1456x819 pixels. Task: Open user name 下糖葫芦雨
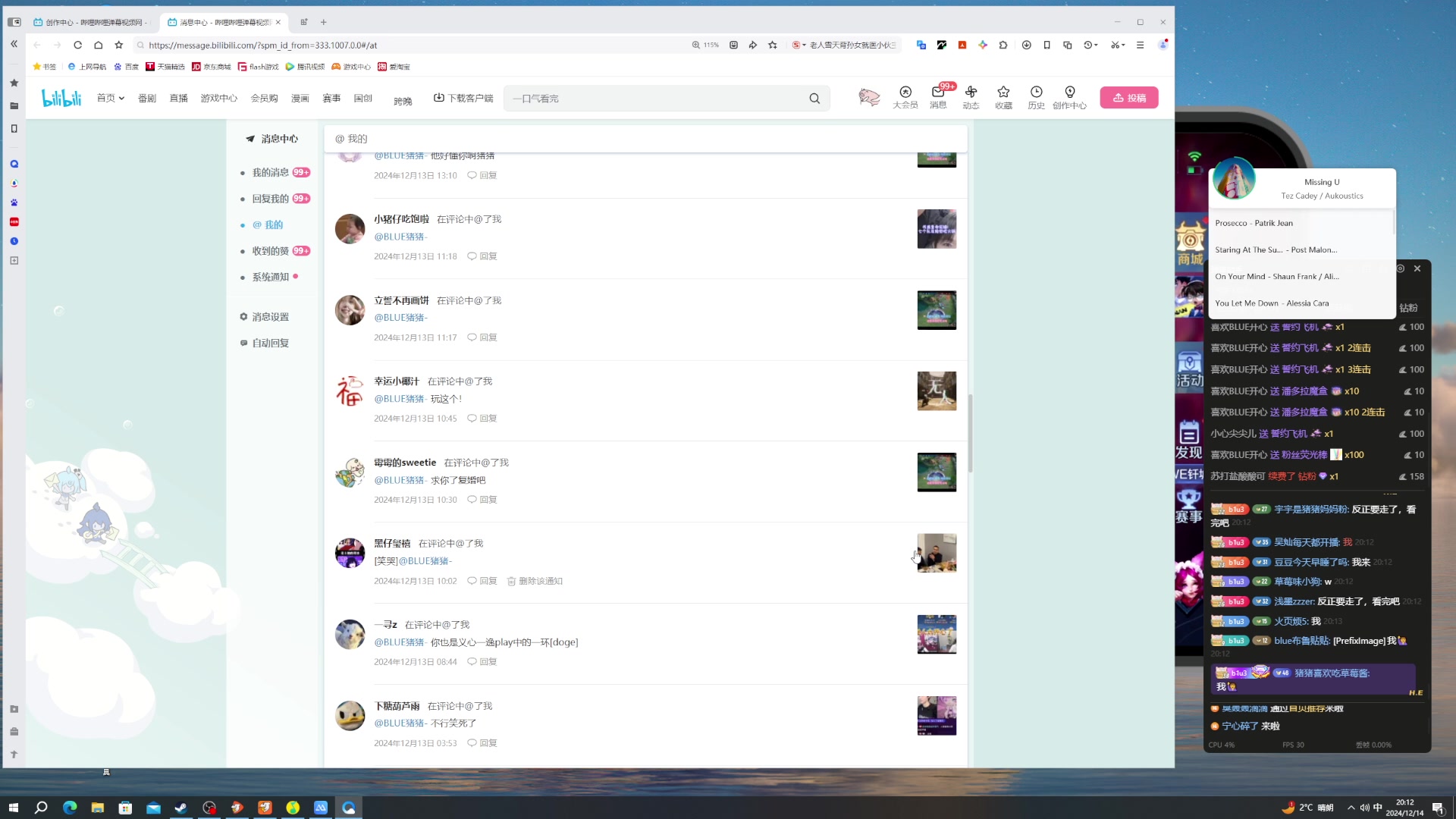click(397, 706)
